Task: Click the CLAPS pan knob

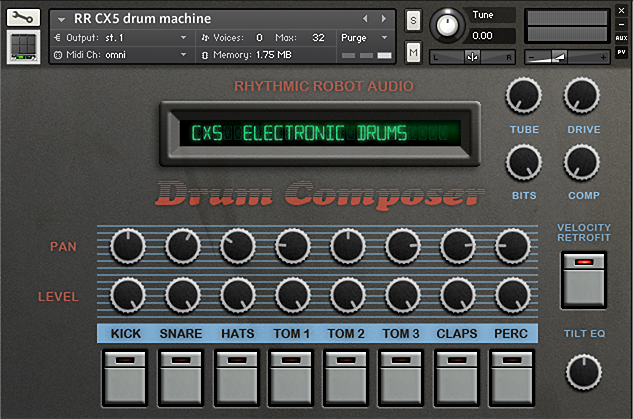Action: (458, 246)
